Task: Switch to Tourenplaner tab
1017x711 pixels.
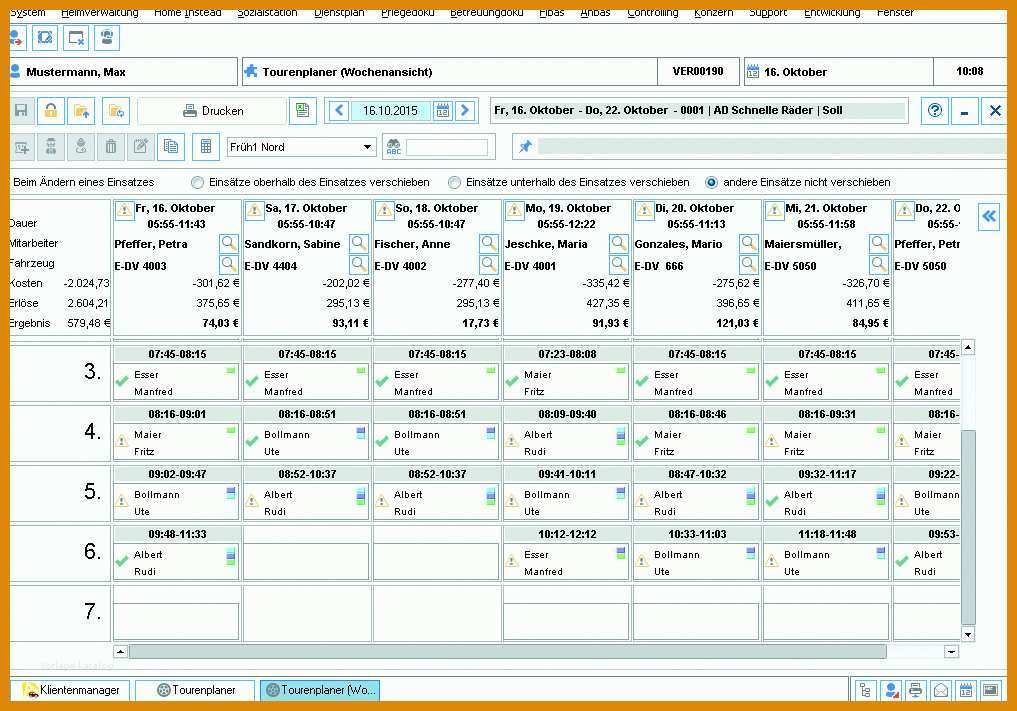Action: tap(196, 690)
